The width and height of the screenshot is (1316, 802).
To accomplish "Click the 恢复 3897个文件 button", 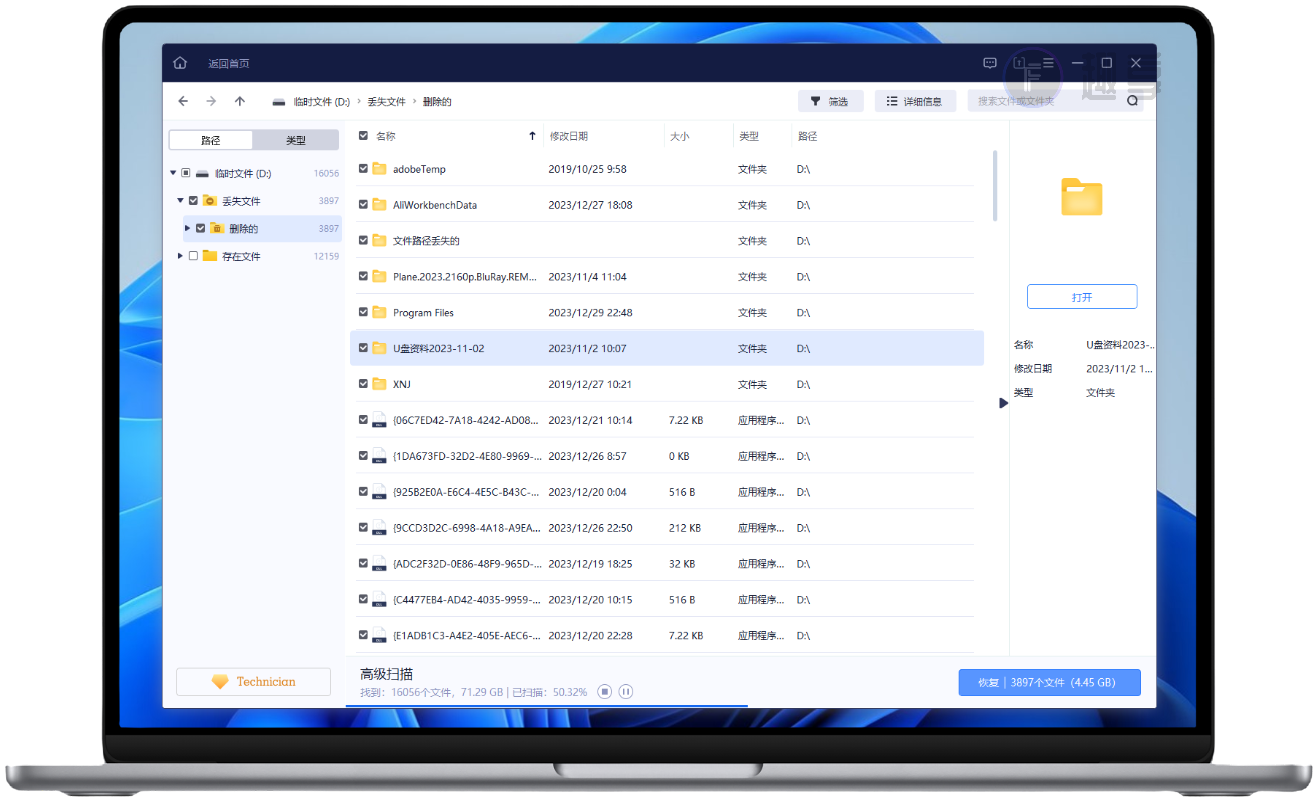I will (x=1050, y=683).
